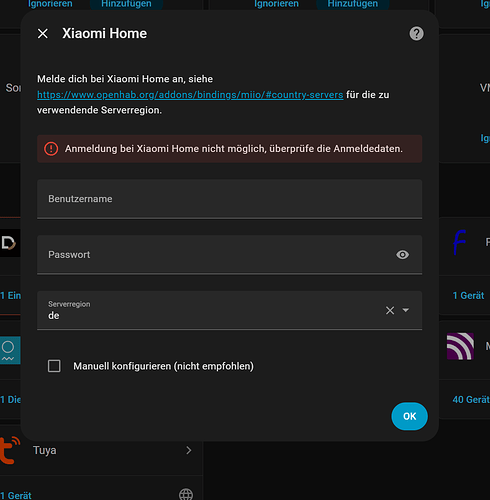This screenshot has width=490, height=500.
Task: Open the Tuya integration chevron
Action: pos(189,450)
